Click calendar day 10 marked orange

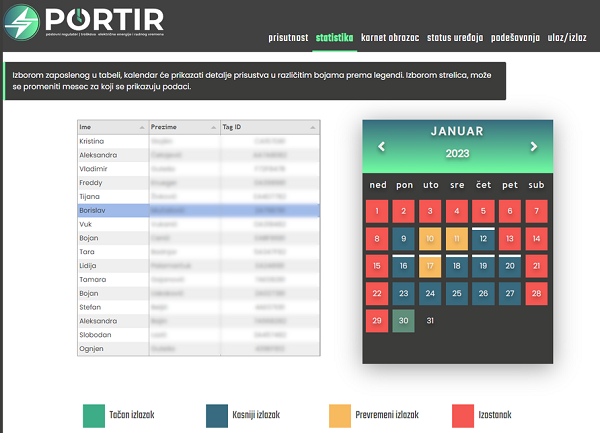coord(430,238)
